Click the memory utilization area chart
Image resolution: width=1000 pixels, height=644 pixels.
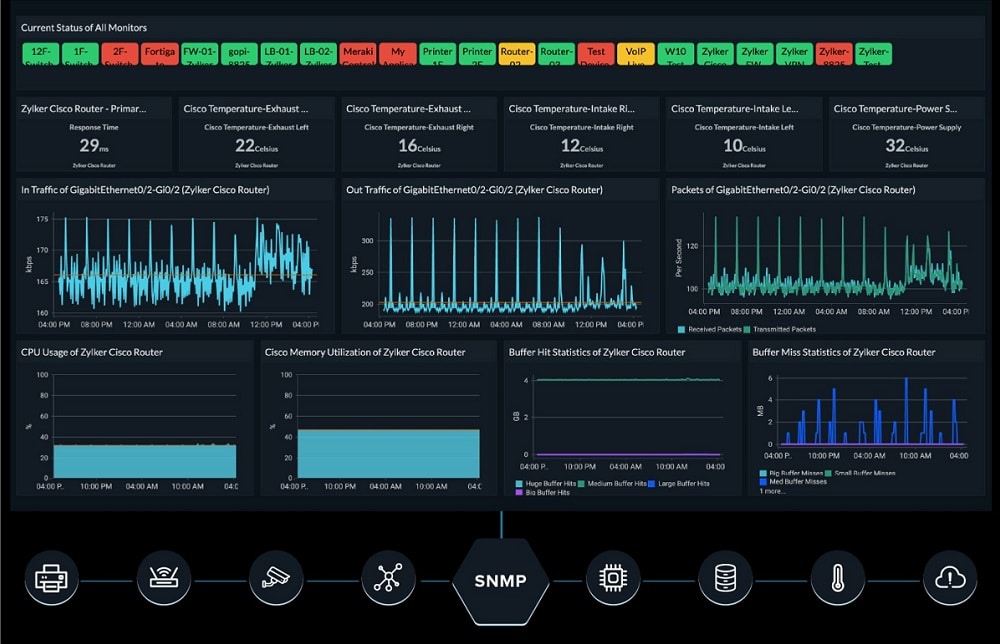[x=388, y=453]
